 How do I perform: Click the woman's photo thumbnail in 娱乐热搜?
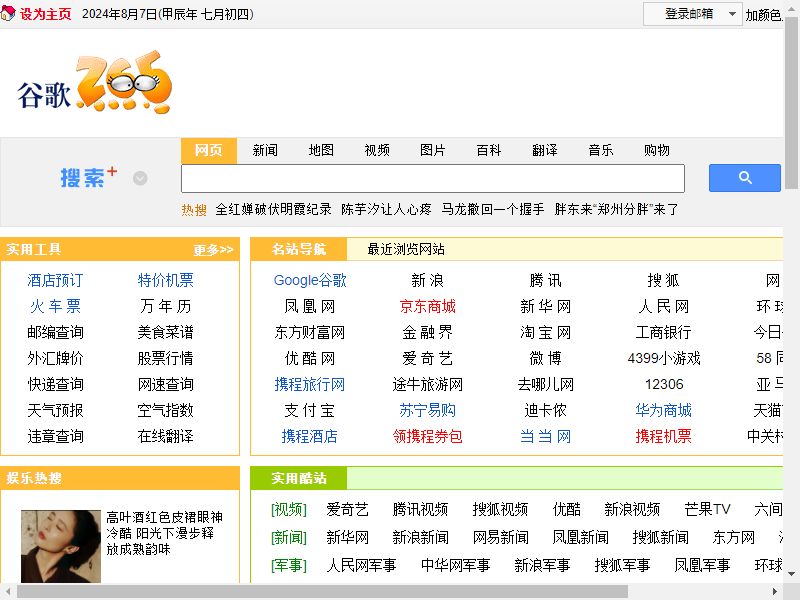(x=61, y=546)
